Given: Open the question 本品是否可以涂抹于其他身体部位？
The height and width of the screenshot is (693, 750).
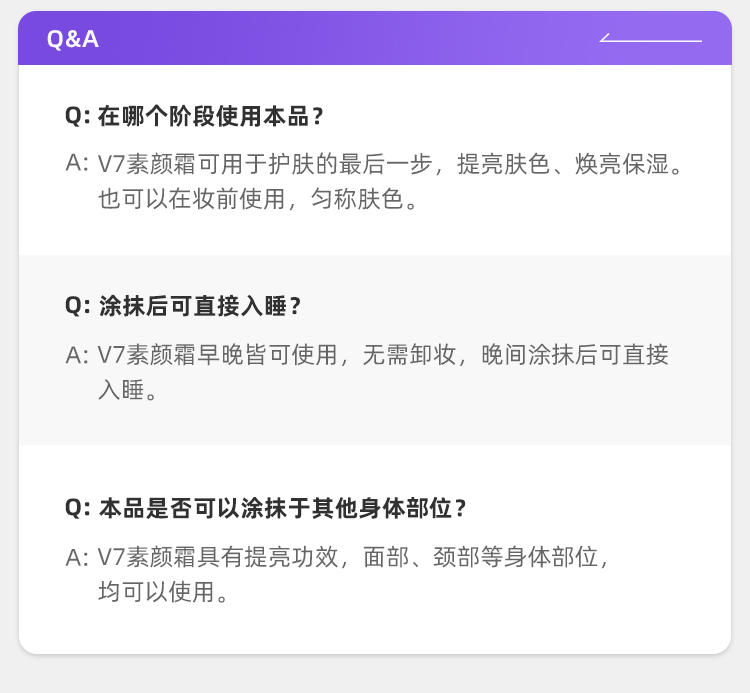Looking at the screenshot, I should click(283, 508).
